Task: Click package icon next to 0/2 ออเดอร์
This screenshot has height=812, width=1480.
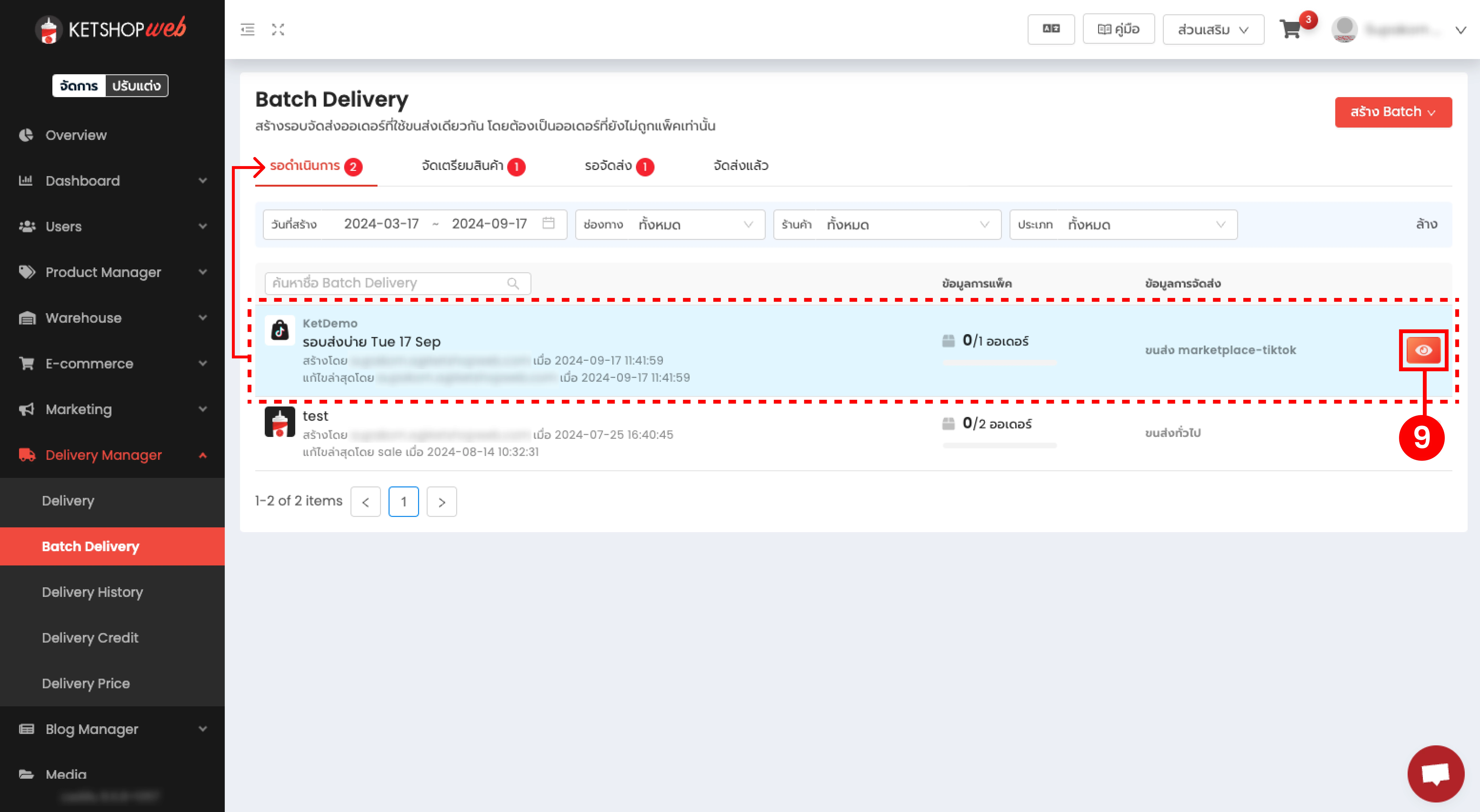Action: pyautogui.click(x=949, y=424)
